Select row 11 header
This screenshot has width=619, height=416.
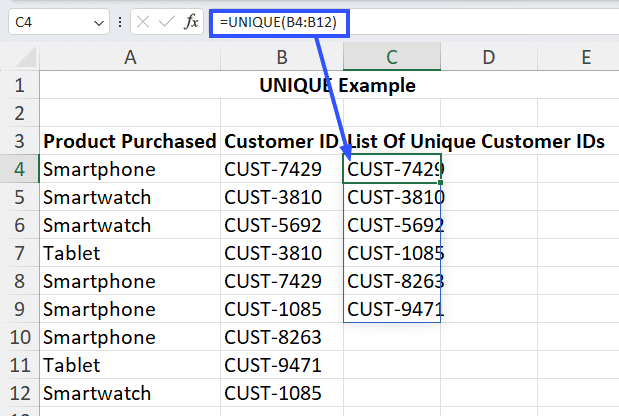pos(19,365)
